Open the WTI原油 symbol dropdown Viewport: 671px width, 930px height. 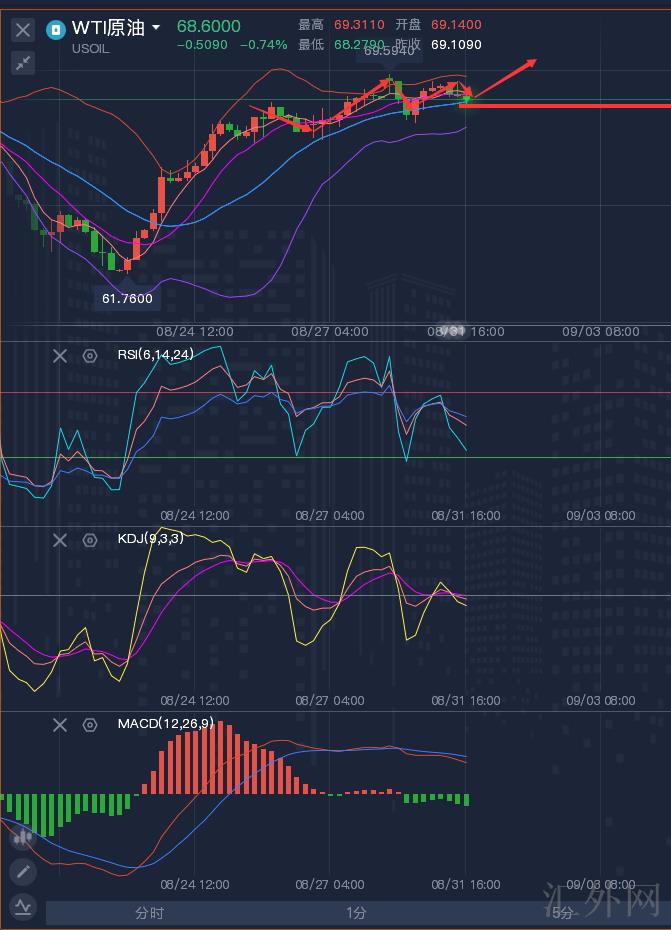click(x=156, y=29)
